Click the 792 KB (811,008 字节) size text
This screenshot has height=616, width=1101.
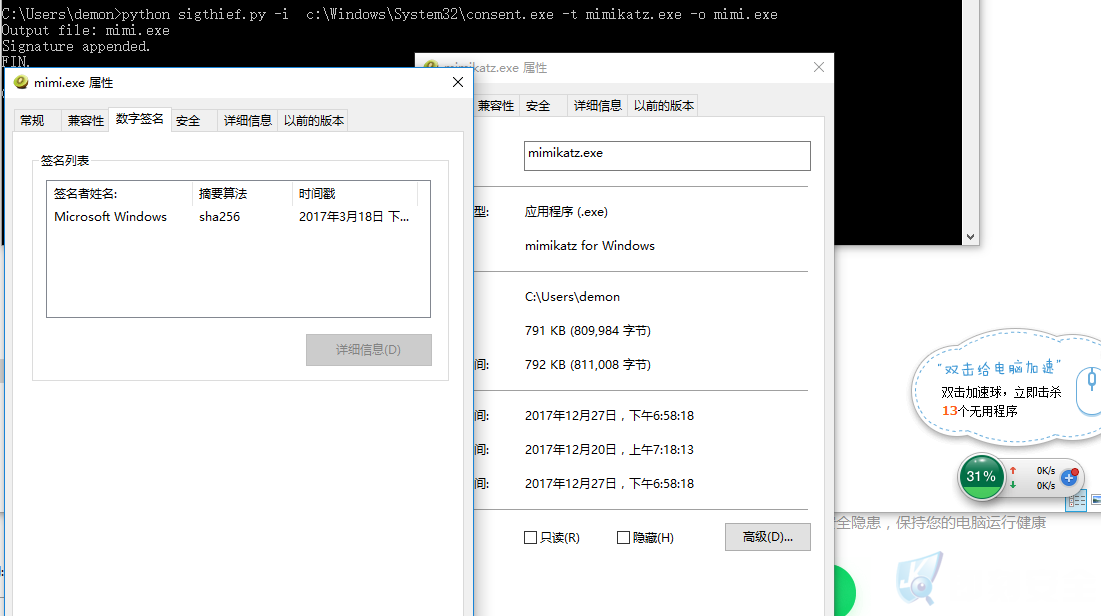point(588,365)
